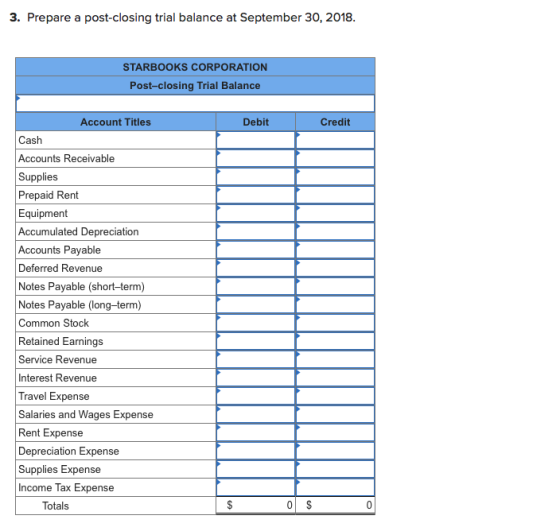Click the Accumulated Depreciation credit cell
Image resolution: width=560 pixels, height=531 pixels.
coord(335,231)
